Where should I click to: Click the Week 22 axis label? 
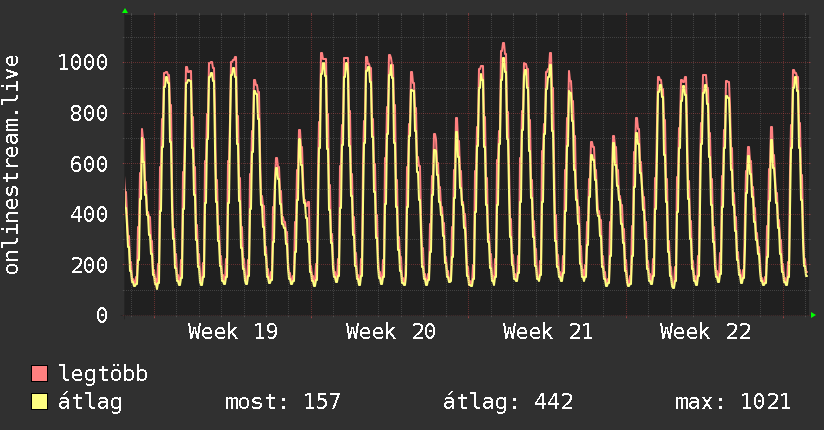pos(705,332)
